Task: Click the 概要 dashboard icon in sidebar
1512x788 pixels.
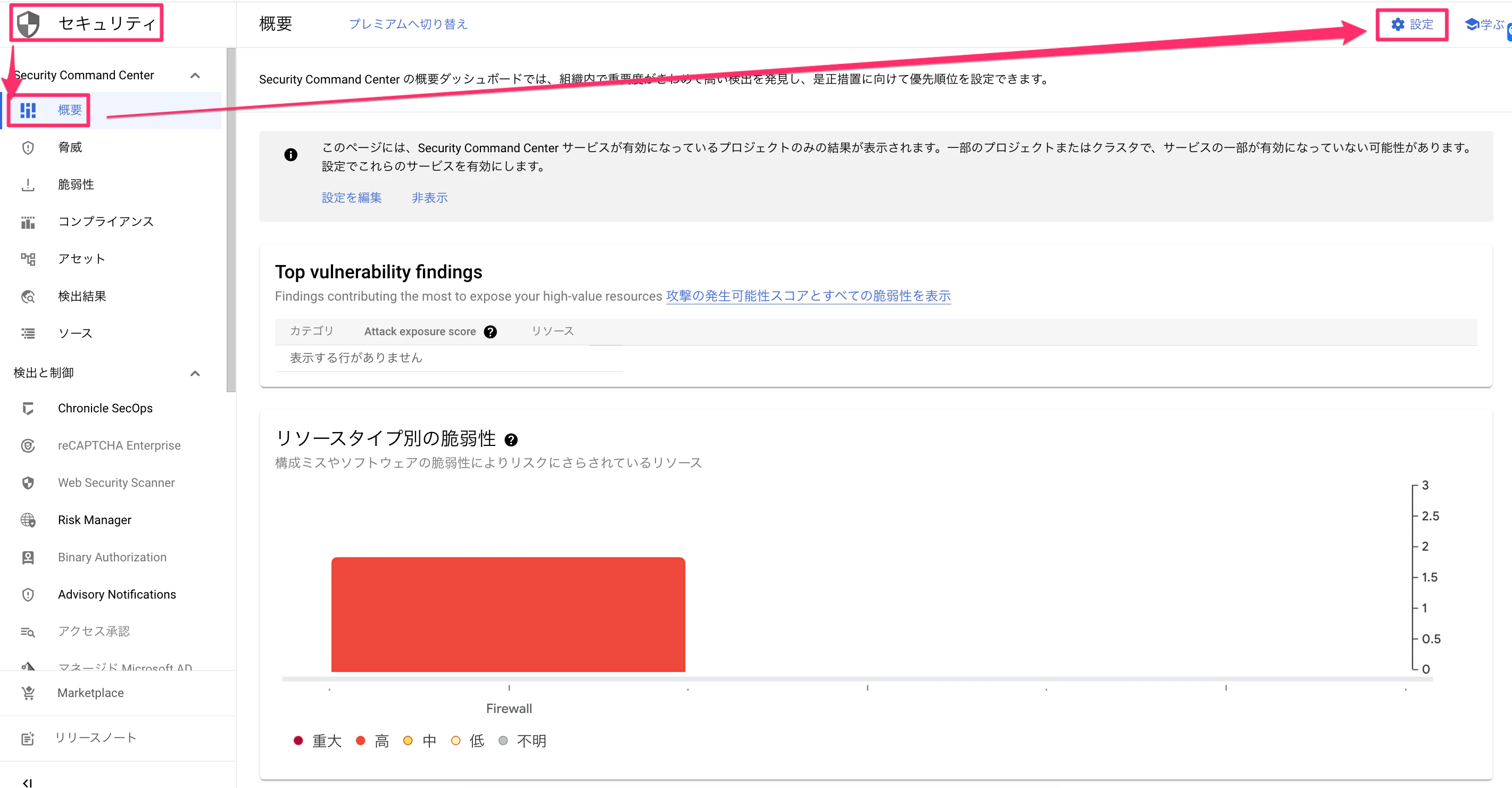Action: (28, 110)
